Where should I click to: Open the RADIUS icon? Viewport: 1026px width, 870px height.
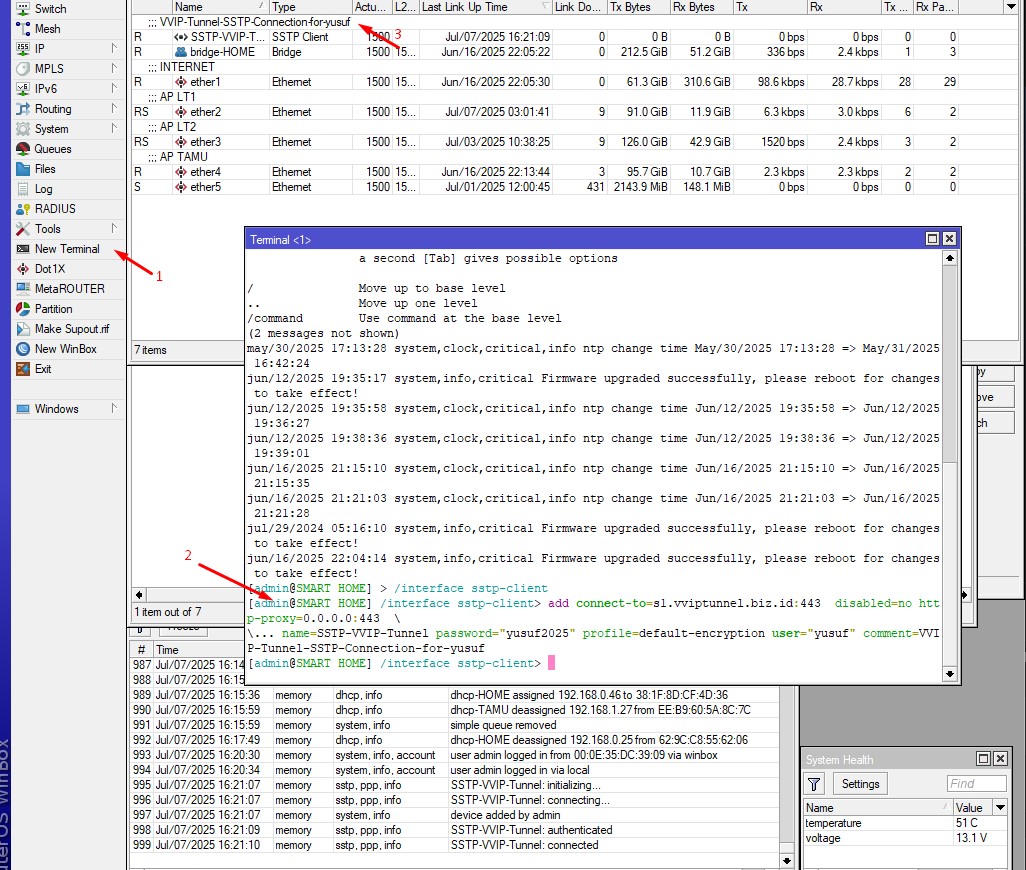click(23, 209)
